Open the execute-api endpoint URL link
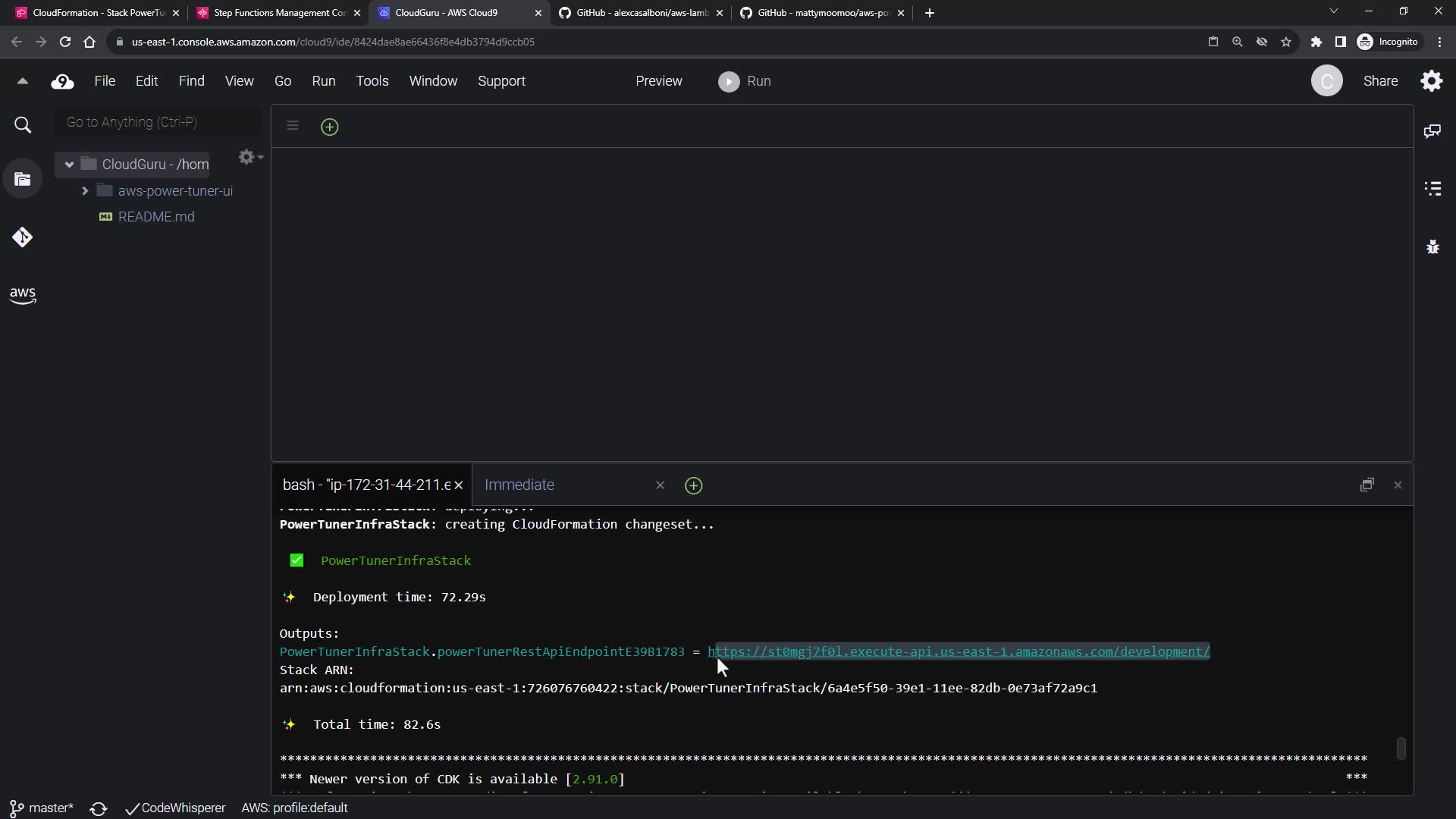The image size is (1456, 819). pos(958,651)
